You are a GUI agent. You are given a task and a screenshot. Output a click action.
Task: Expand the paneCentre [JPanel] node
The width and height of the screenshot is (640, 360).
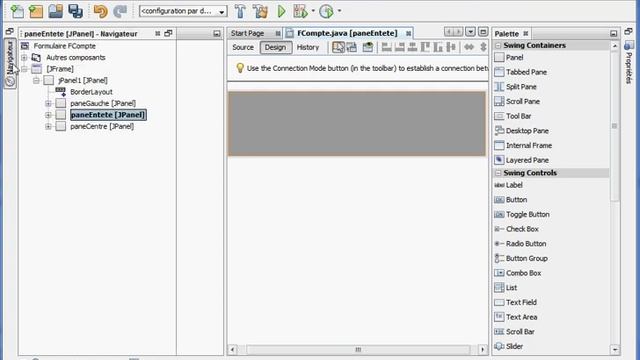[x=48, y=127]
